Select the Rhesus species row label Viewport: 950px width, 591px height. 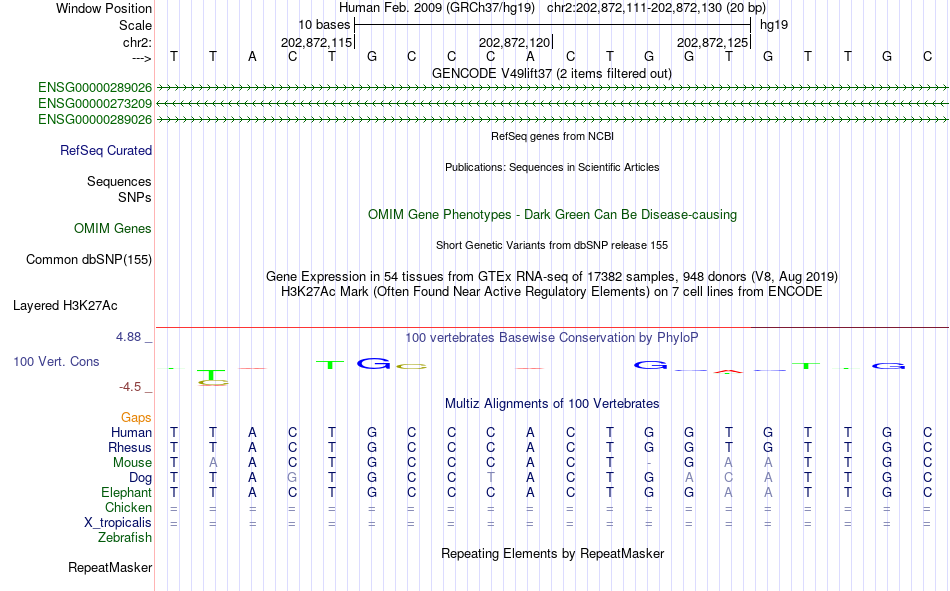coord(130,447)
